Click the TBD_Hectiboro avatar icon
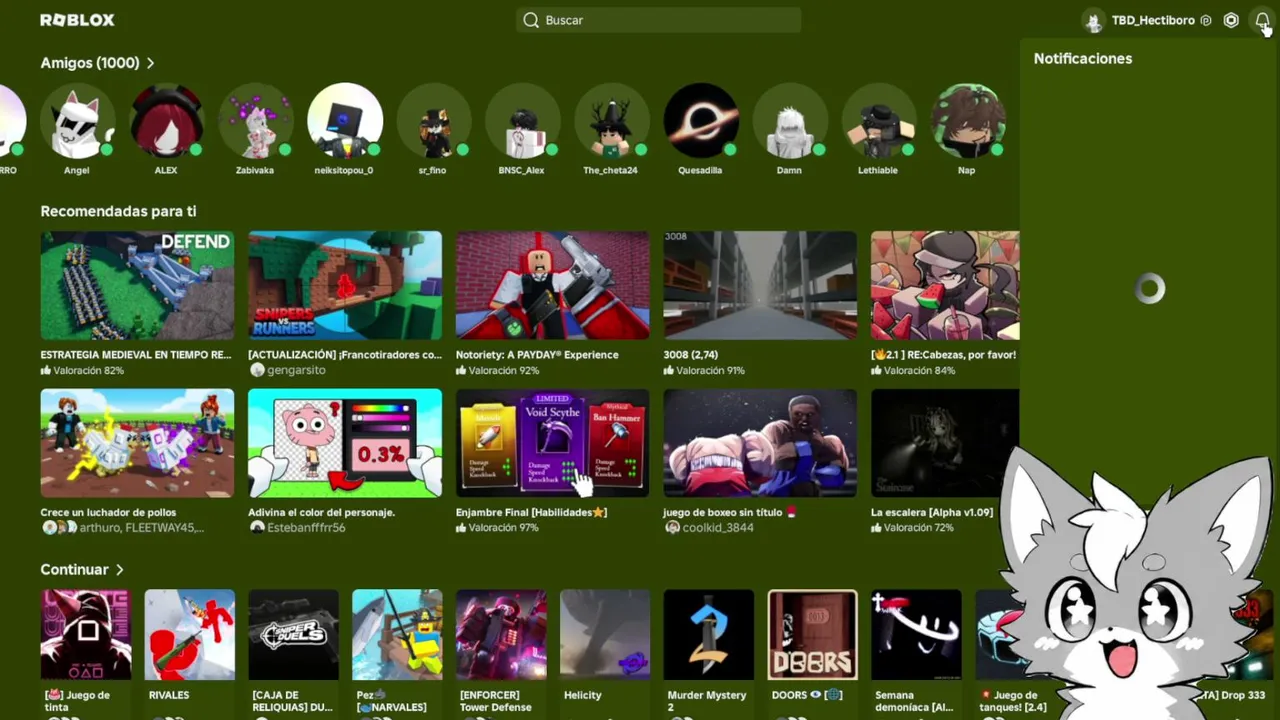1280x720 pixels. [x=1093, y=21]
